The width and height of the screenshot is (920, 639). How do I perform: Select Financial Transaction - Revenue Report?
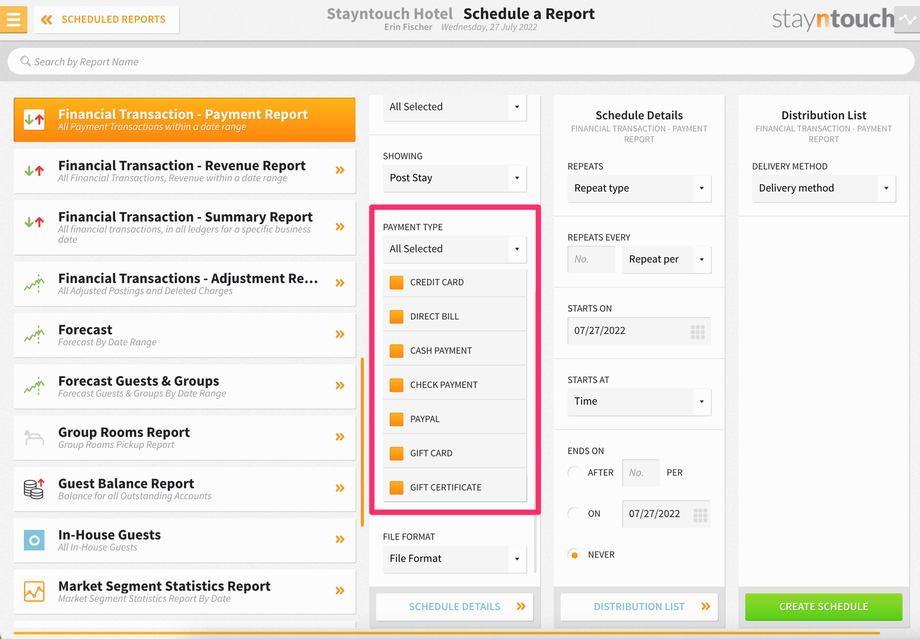(184, 171)
